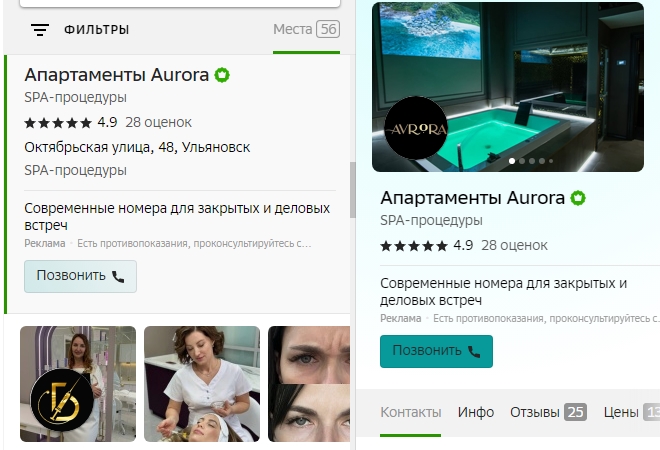Select the first carousel dot on photo
Screen dimensions: 660x450
coord(513,160)
